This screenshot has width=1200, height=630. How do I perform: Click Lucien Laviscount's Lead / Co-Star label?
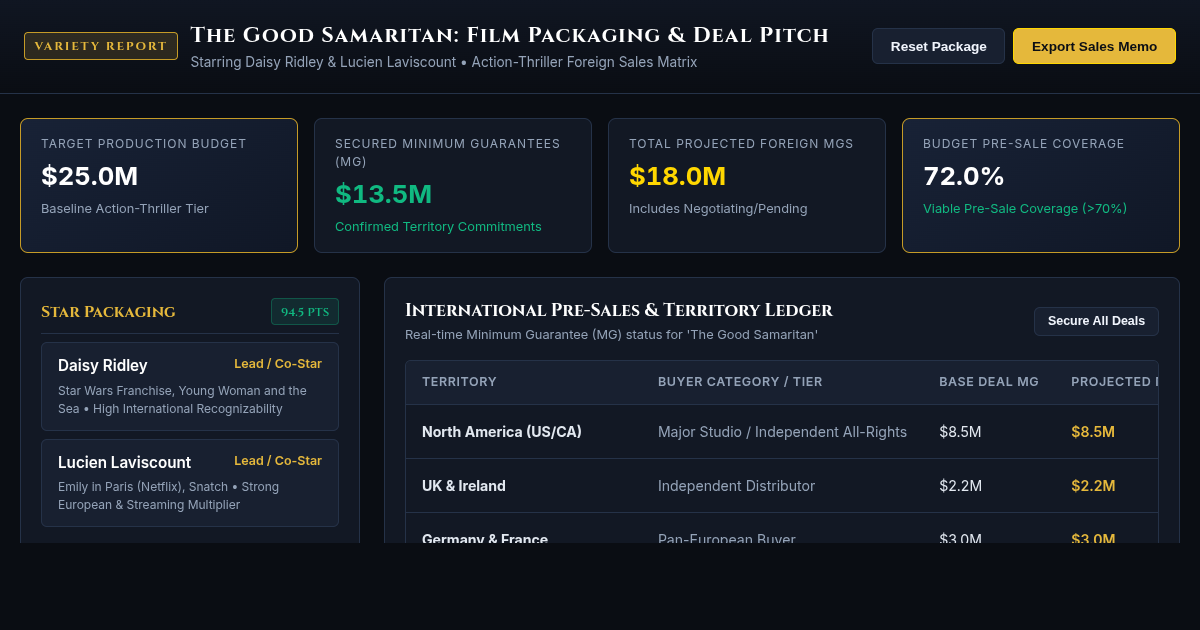pos(278,461)
